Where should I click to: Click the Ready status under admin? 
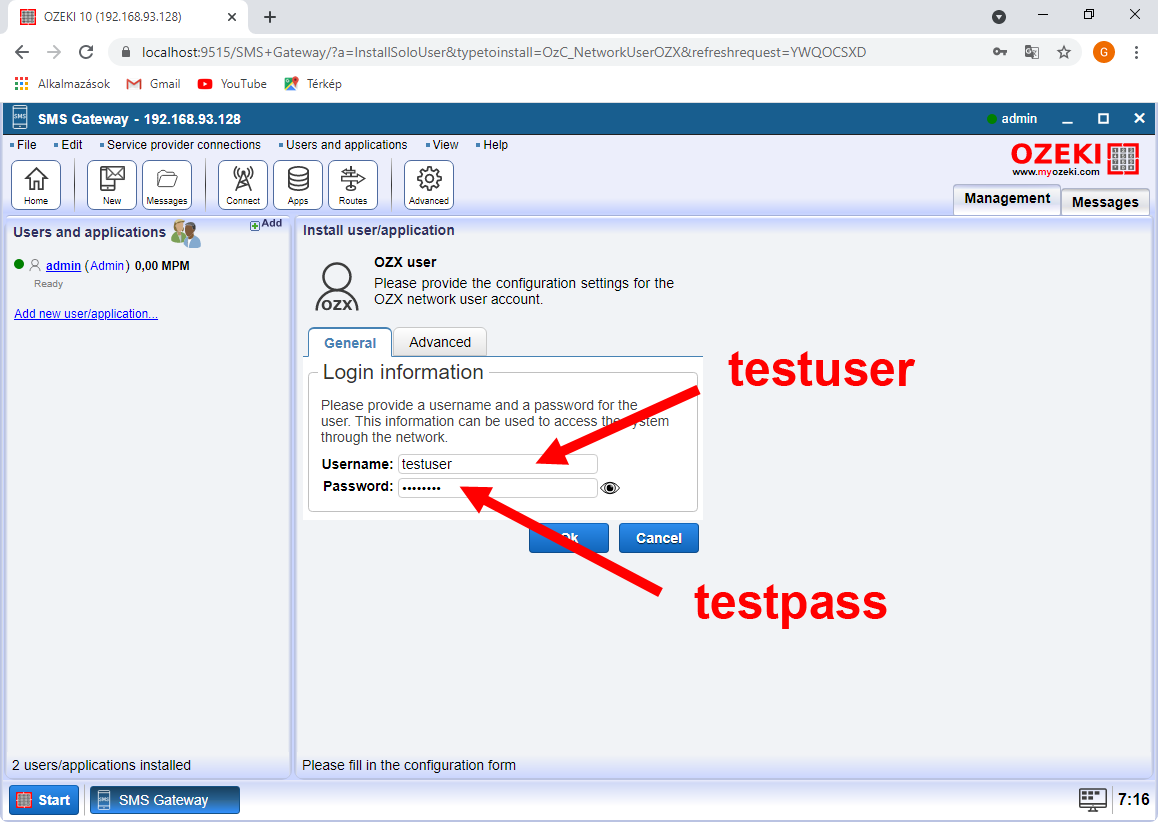[49, 284]
